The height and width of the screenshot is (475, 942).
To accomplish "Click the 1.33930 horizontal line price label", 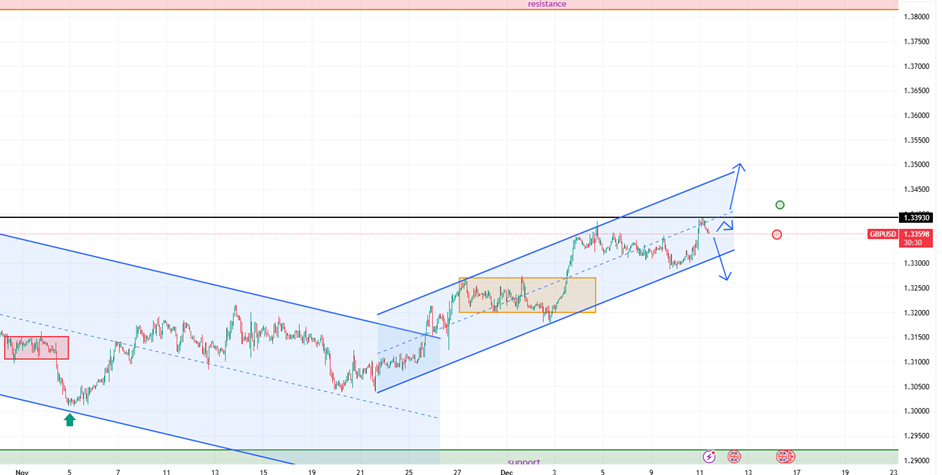I will pyautogui.click(x=916, y=217).
